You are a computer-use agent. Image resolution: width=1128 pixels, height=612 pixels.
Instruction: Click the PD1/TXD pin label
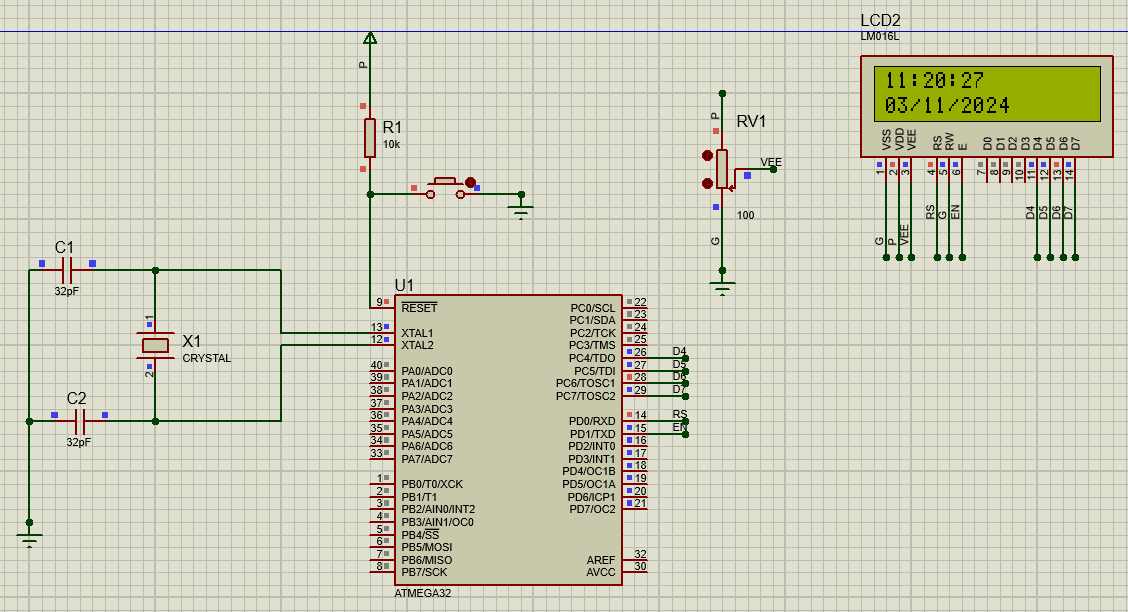coord(593,434)
